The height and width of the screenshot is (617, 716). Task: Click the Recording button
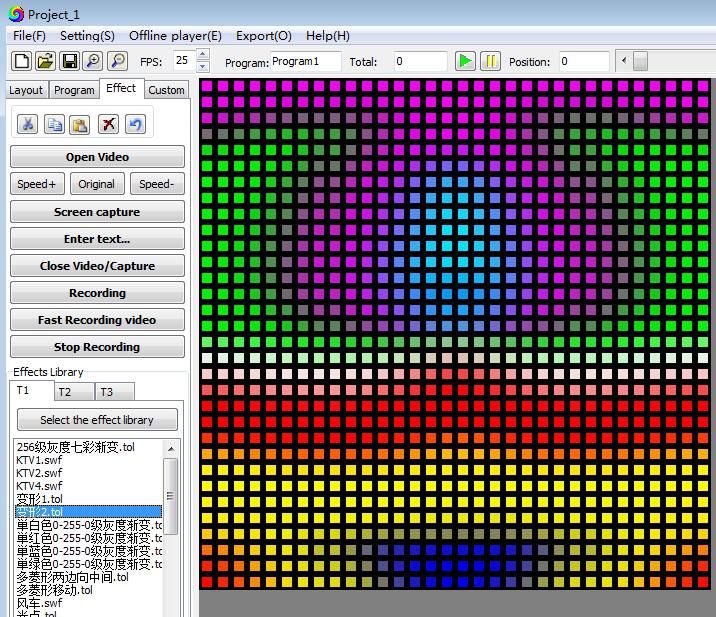pyautogui.click(x=97, y=292)
